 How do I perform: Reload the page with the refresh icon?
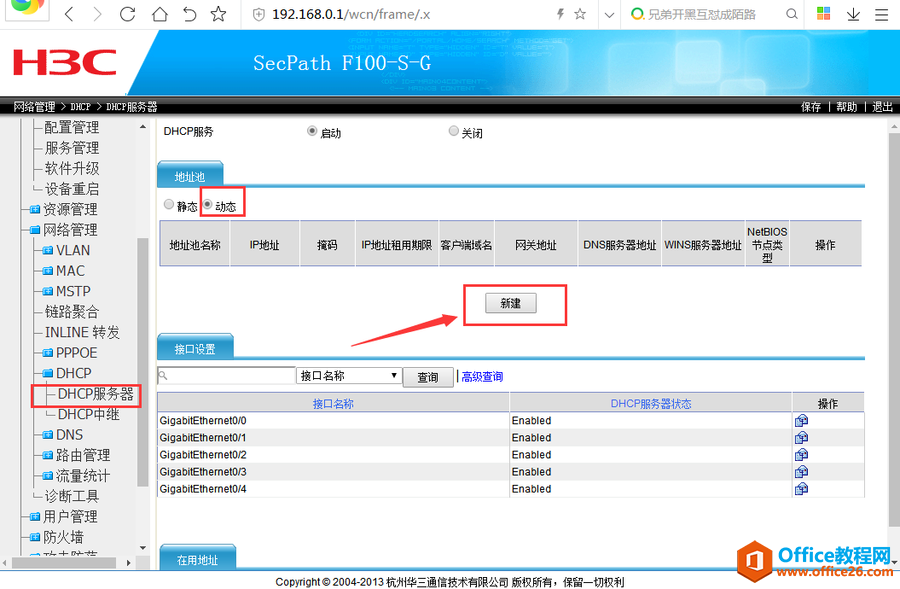pos(127,14)
